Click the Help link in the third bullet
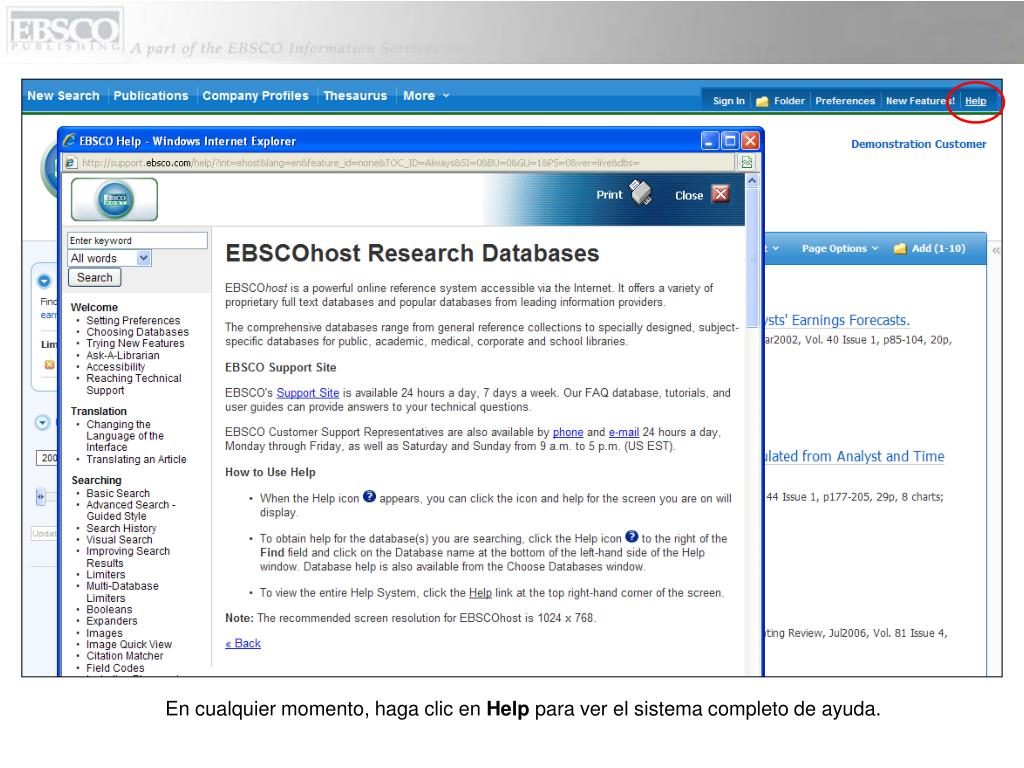Screen dimensions: 1024x768 pos(480,592)
